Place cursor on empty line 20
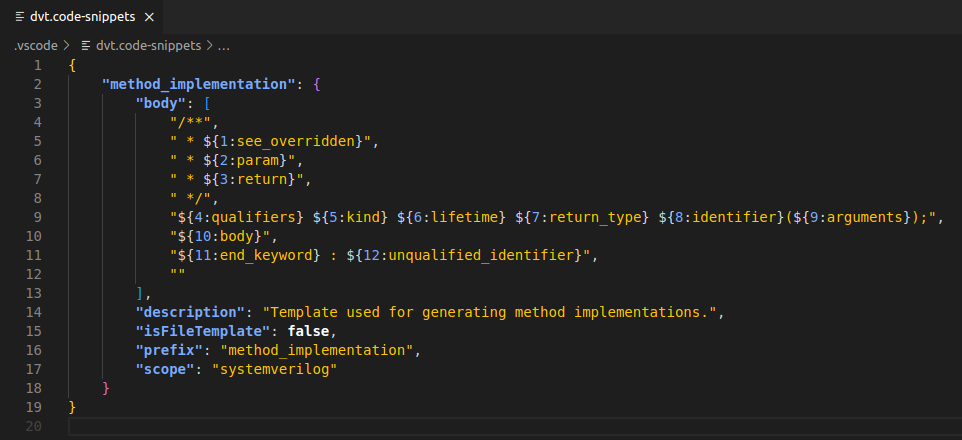This screenshot has height=440, width=962. (514, 426)
